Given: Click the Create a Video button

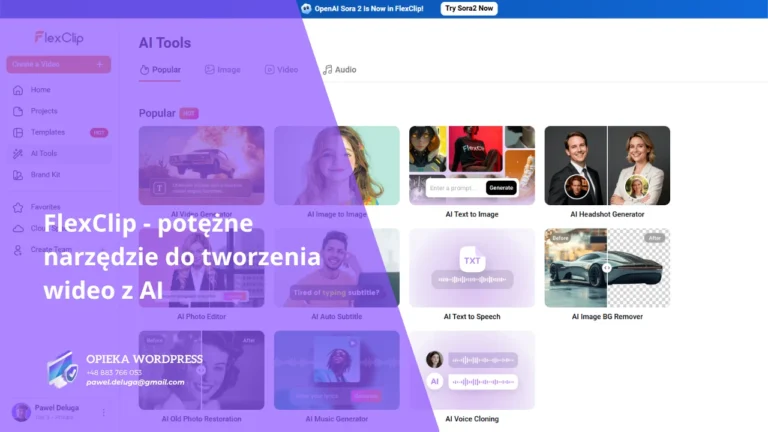Looking at the screenshot, I should click(x=58, y=64).
